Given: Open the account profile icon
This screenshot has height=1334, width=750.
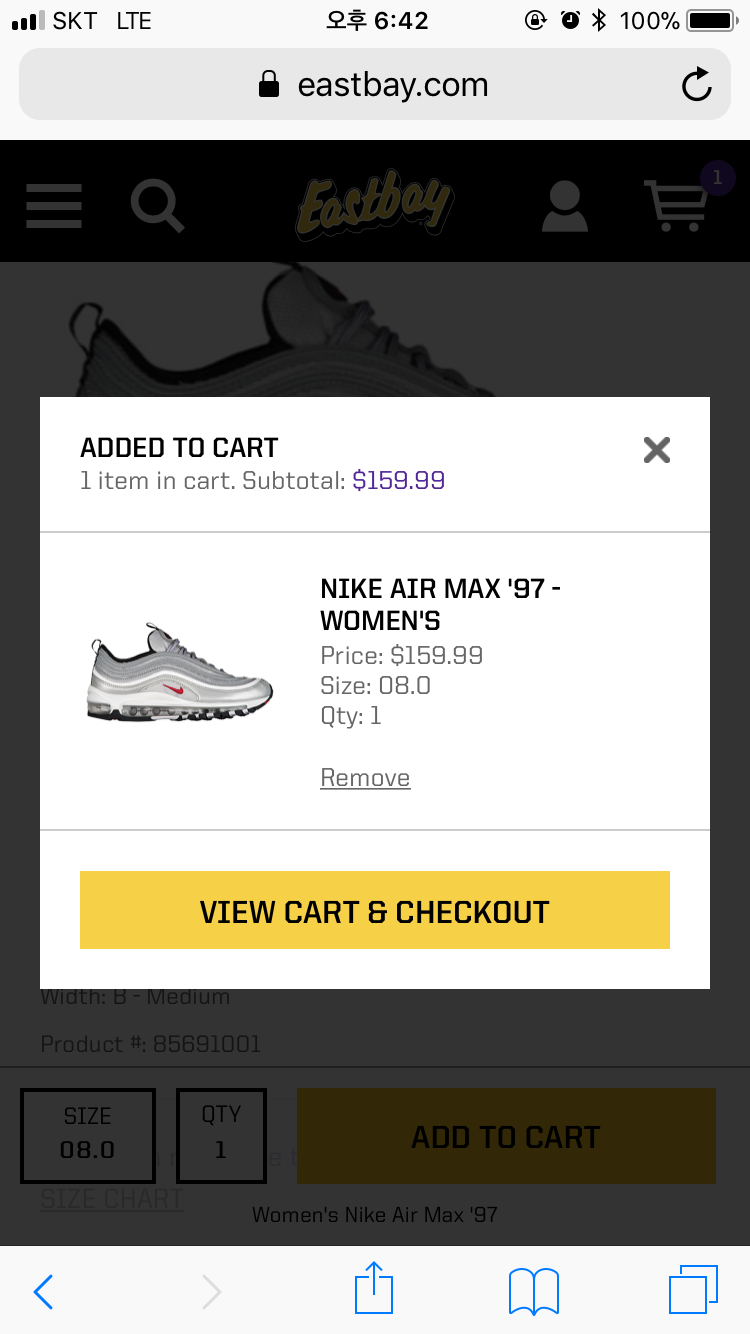Looking at the screenshot, I should (565, 206).
